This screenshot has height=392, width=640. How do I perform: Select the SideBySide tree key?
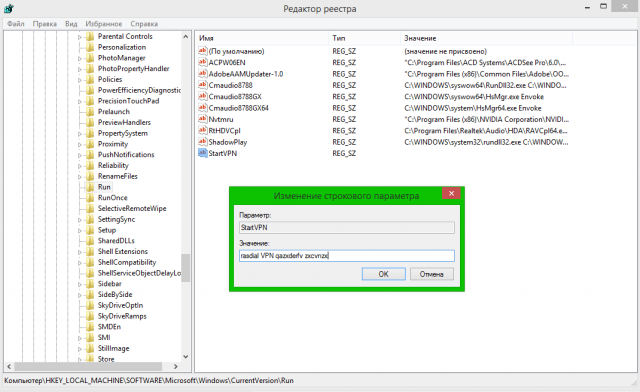115,294
